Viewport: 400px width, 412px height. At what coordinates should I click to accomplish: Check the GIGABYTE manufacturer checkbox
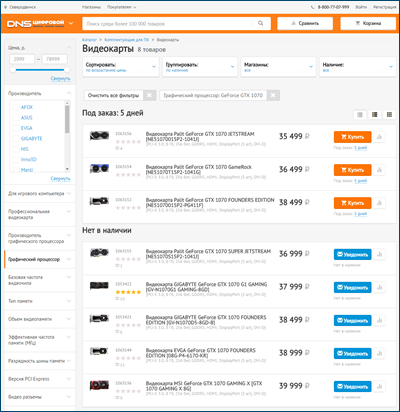pyautogui.click(x=16, y=138)
